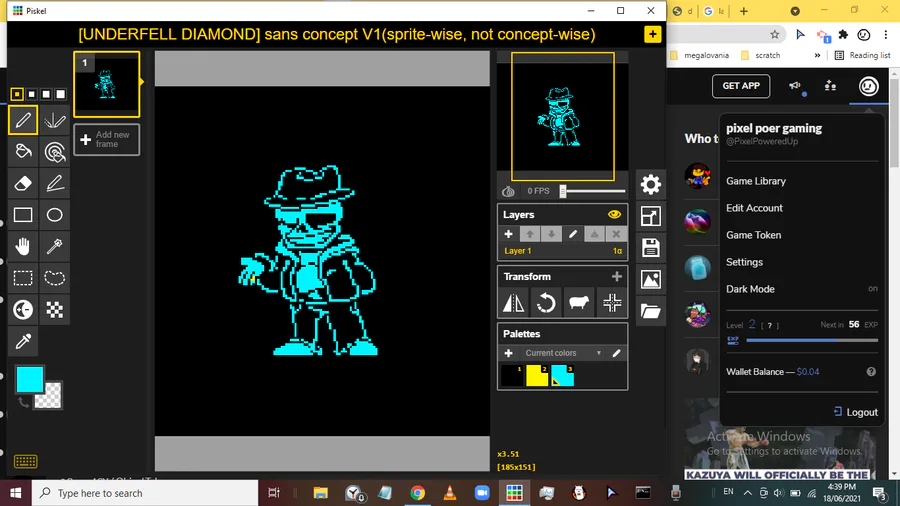Open Game Library in account menu
The height and width of the screenshot is (506, 900).
point(755,181)
